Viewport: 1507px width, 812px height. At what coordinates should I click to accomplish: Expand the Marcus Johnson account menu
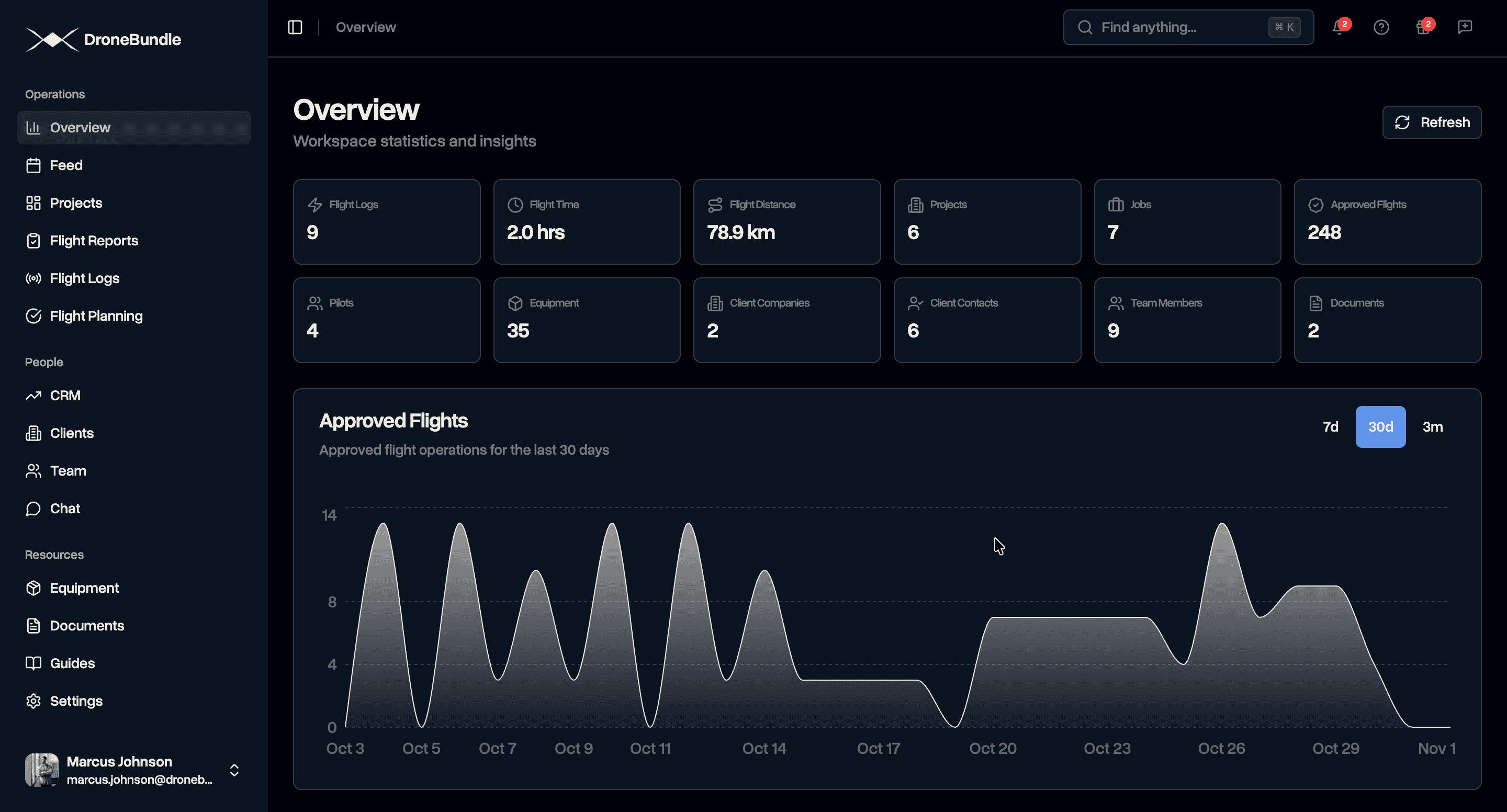point(233,770)
